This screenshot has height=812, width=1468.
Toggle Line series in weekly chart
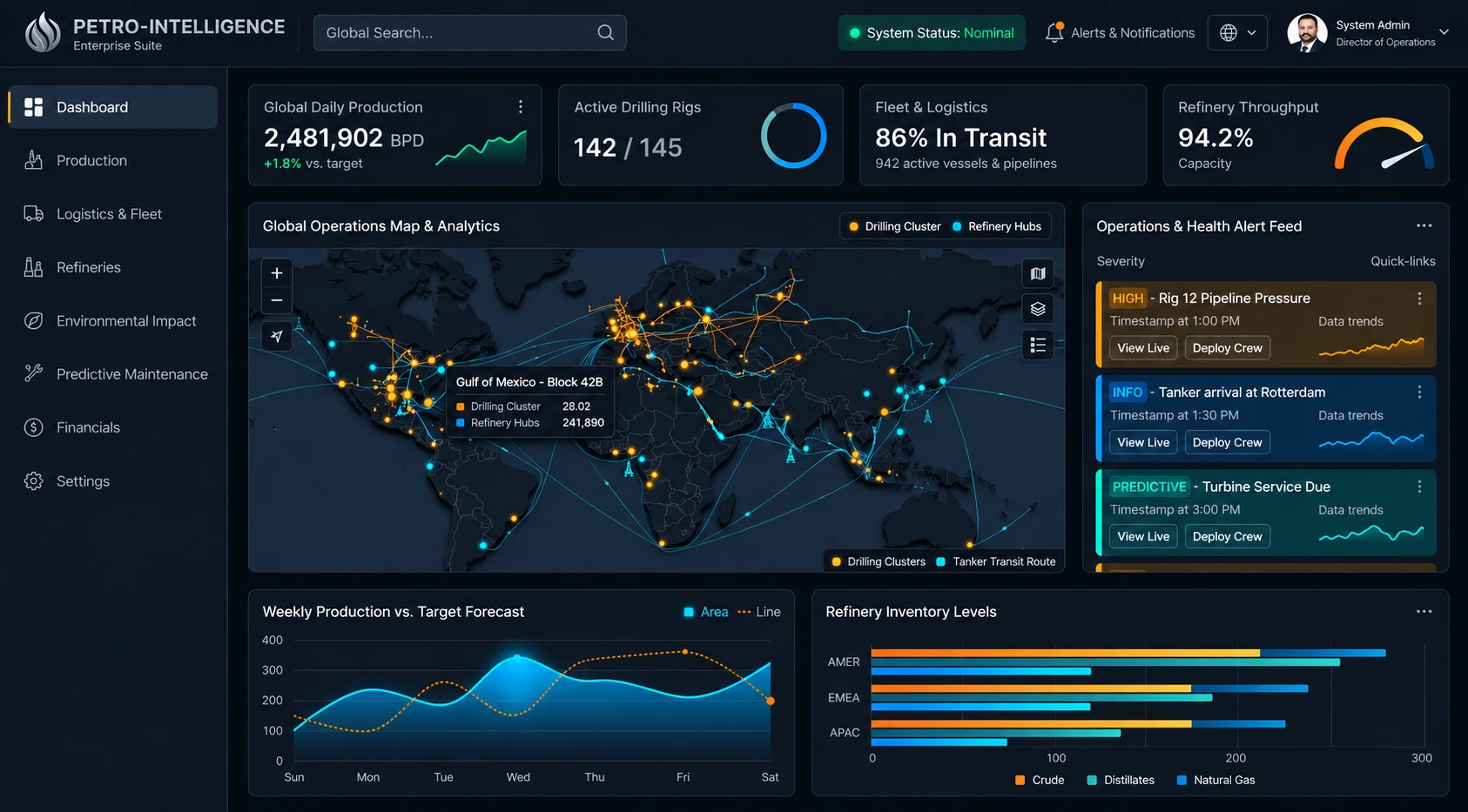(759, 612)
